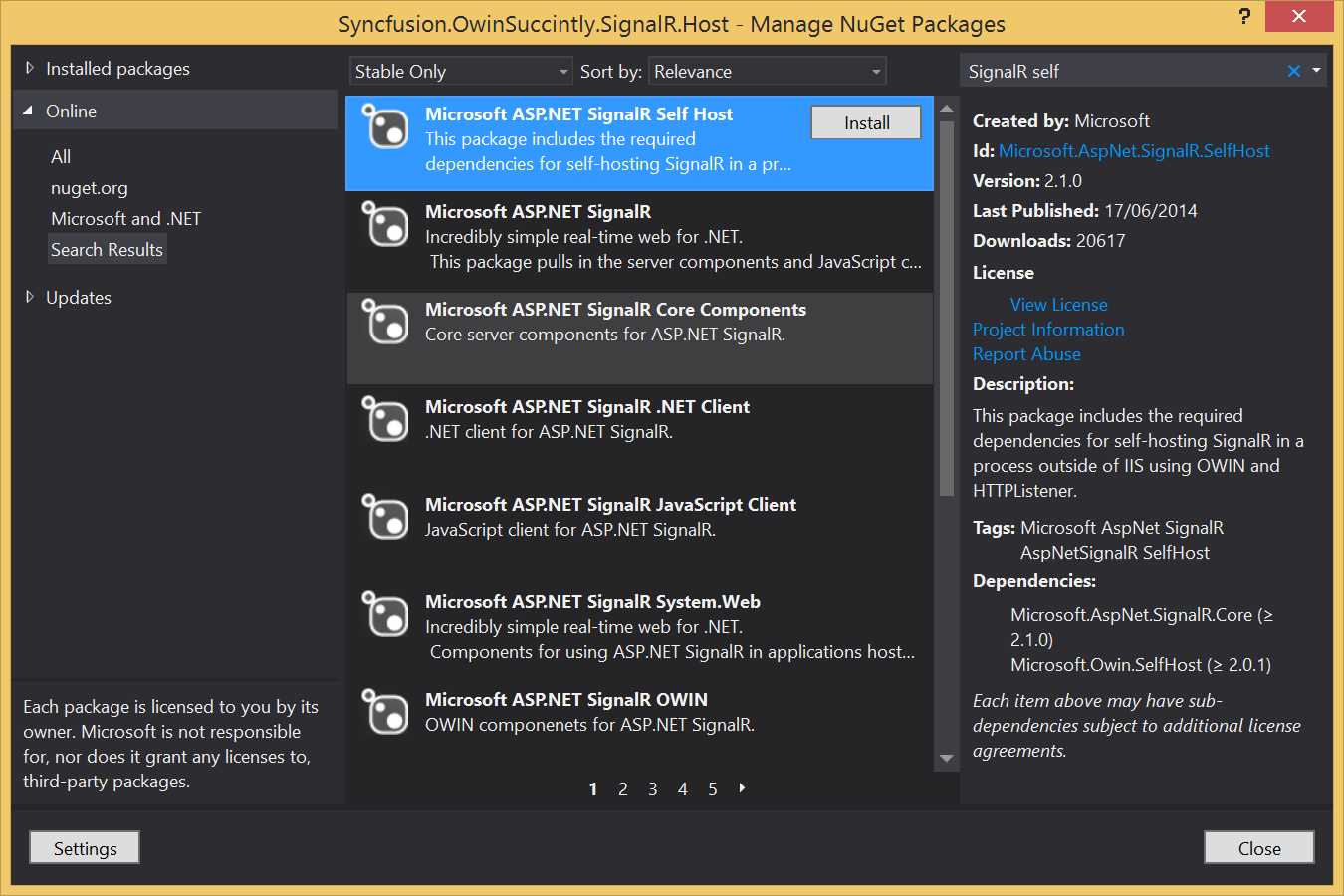The image size is (1344, 896).
Task: Click the Microsoft.Owin.SelfHost dependency text
Action: click(x=1141, y=664)
